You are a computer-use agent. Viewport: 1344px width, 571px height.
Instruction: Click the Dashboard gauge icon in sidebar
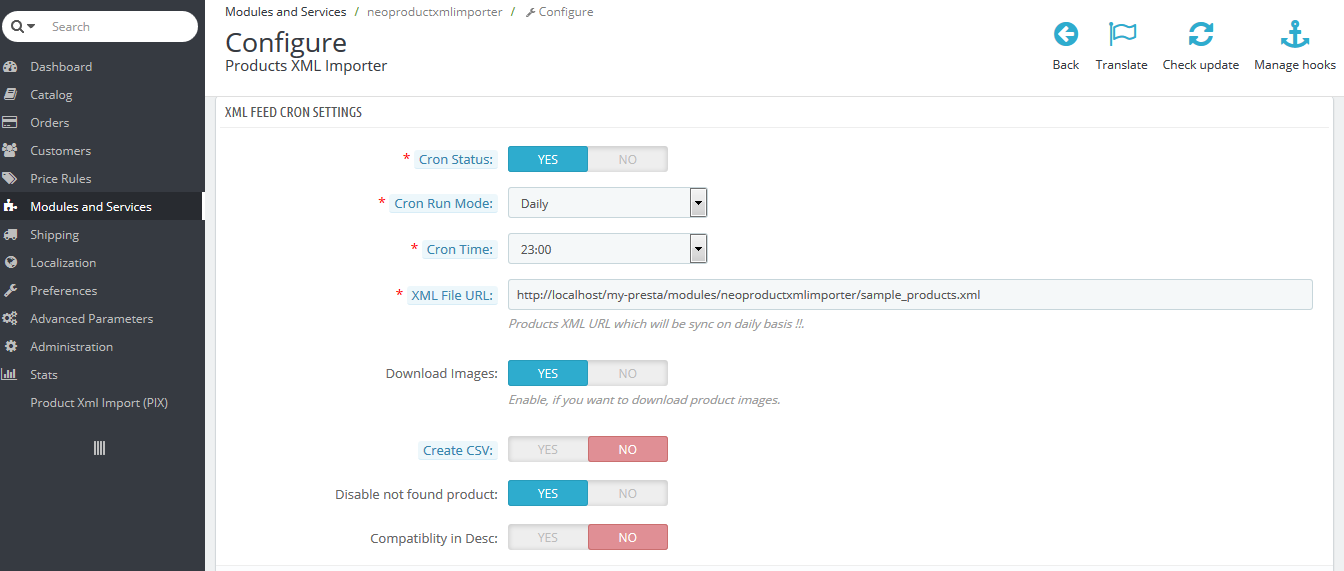[11, 67]
